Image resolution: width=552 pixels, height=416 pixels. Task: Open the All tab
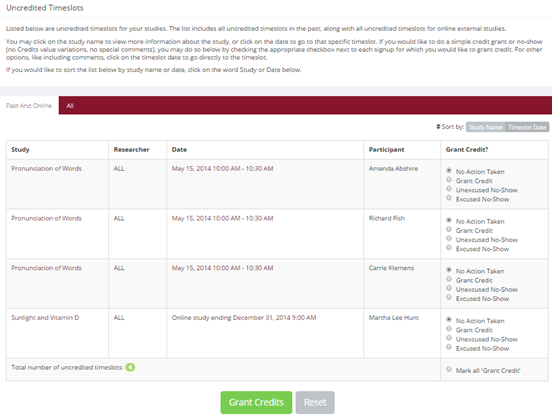[x=70, y=106]
